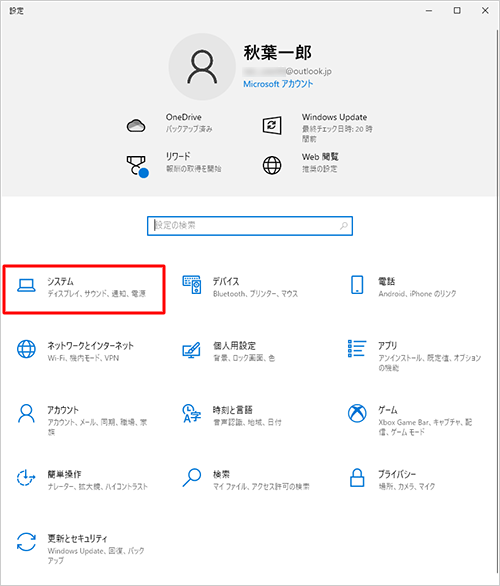The image size is (500, 586).
Task: Open デバイス settings label
Action: [226, 281]
